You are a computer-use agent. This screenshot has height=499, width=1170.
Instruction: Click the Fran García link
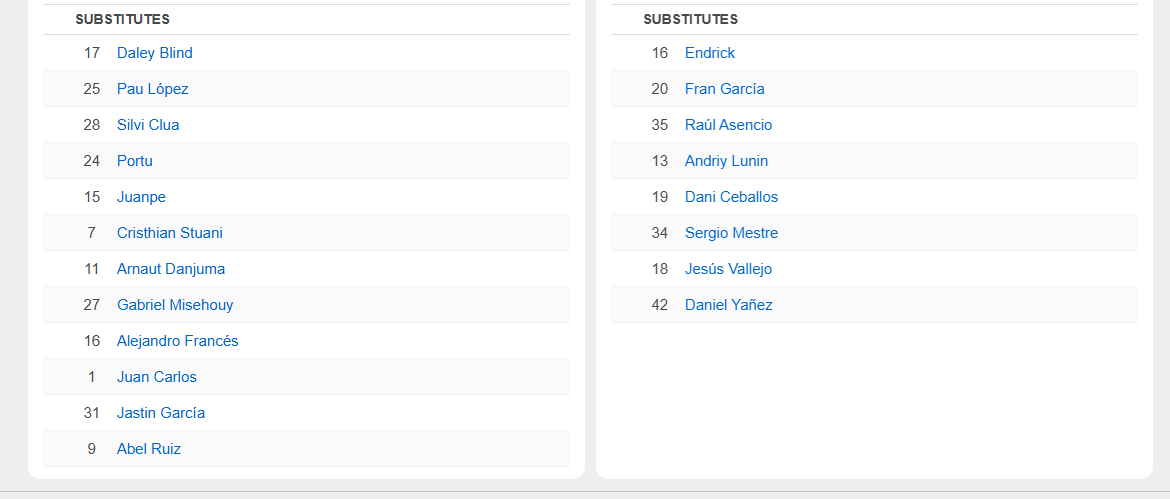(724, 89)
